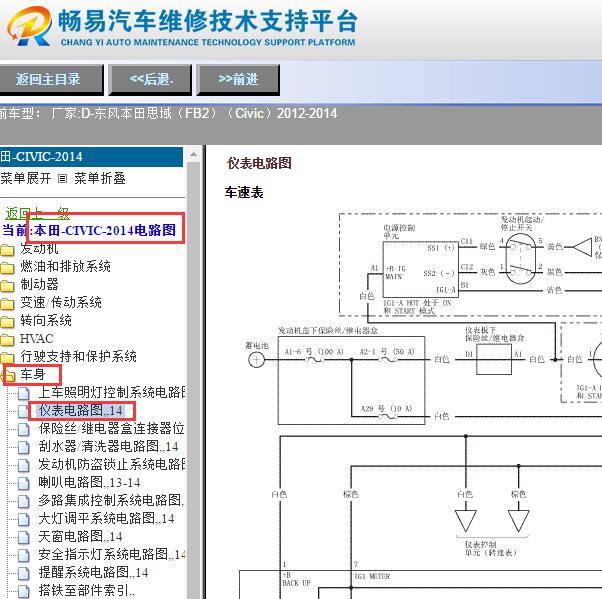The height and width of the screenshot is (599, 602).
Task: Click the scroll-up arrow of the menu scrollbar
Action: tap(194, 155)
